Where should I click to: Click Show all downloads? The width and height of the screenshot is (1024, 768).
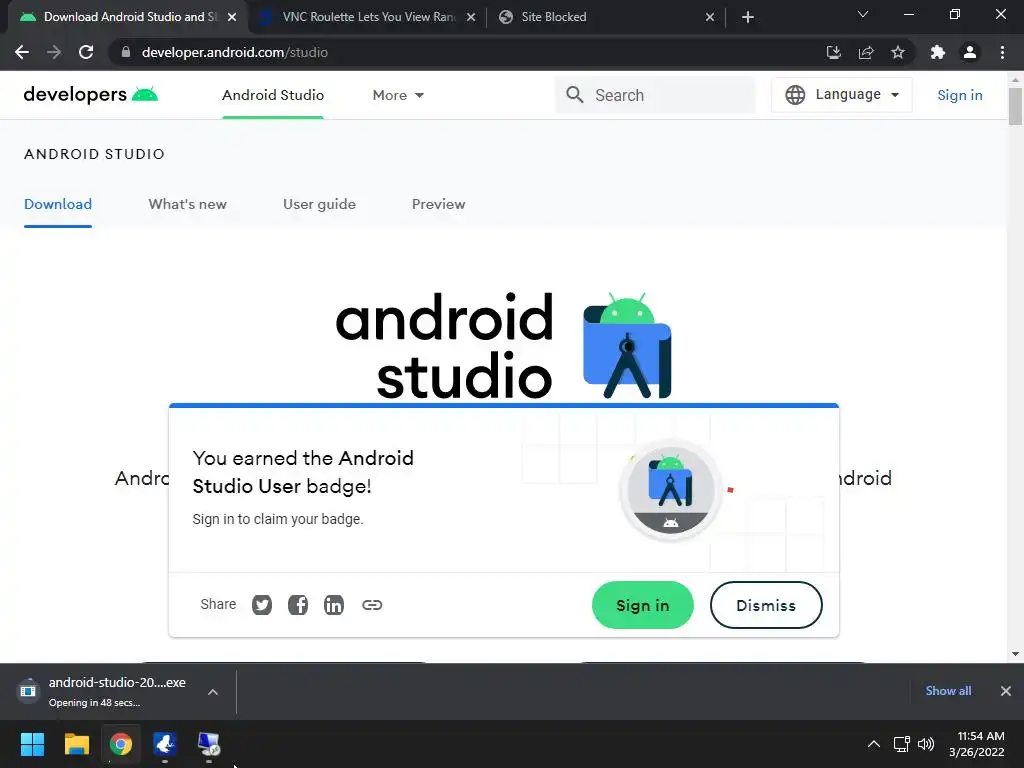(x=948, y=691)
